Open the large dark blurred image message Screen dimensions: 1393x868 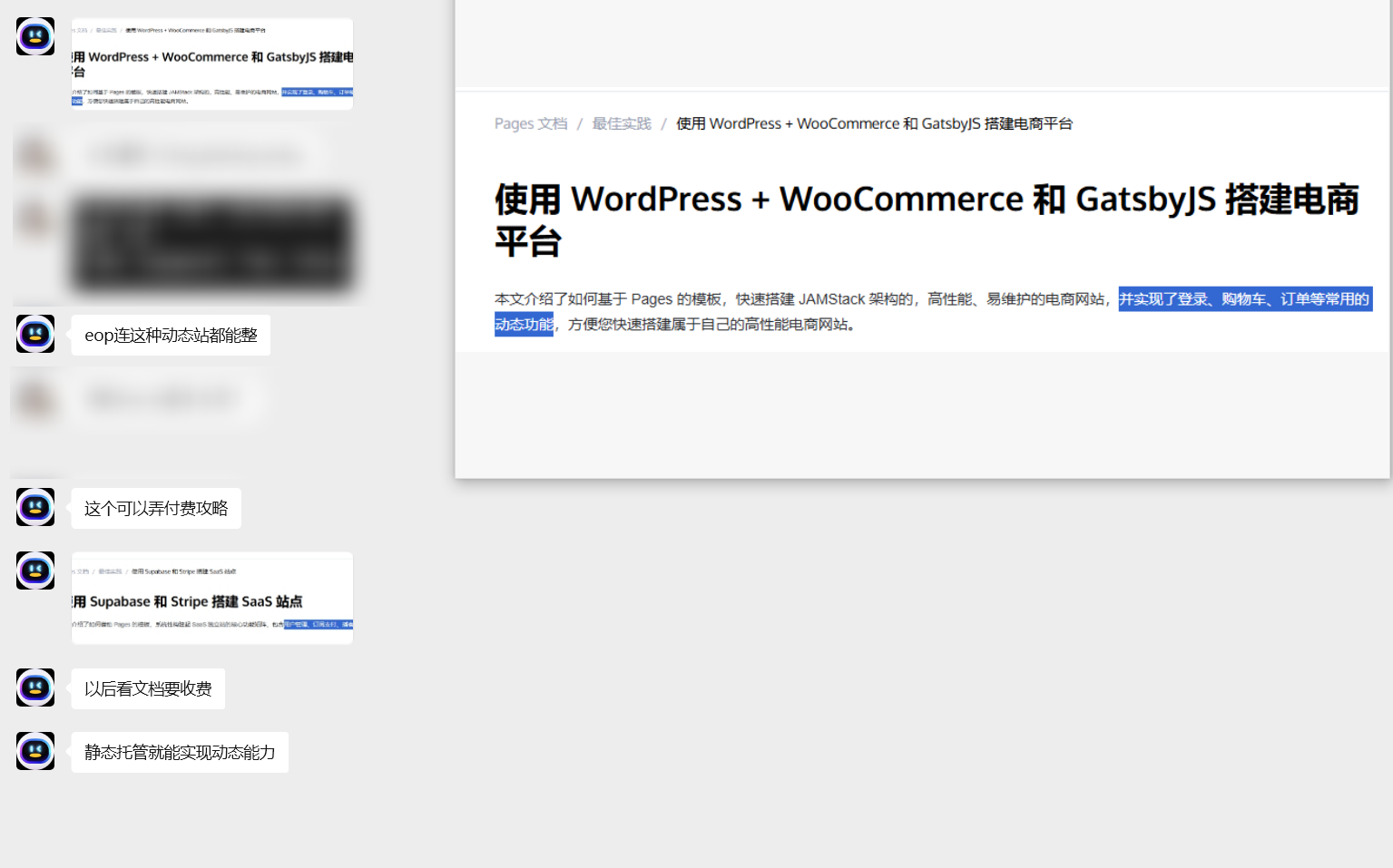pyautogui.click(x=212, y=243)
